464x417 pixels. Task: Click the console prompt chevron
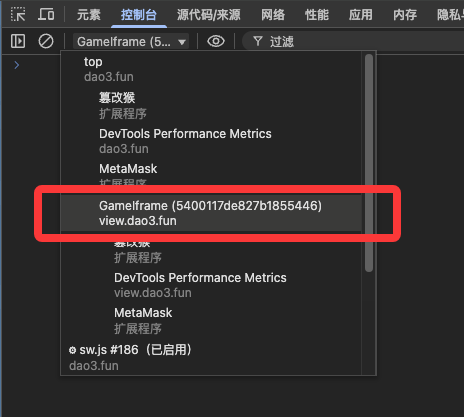17,65
